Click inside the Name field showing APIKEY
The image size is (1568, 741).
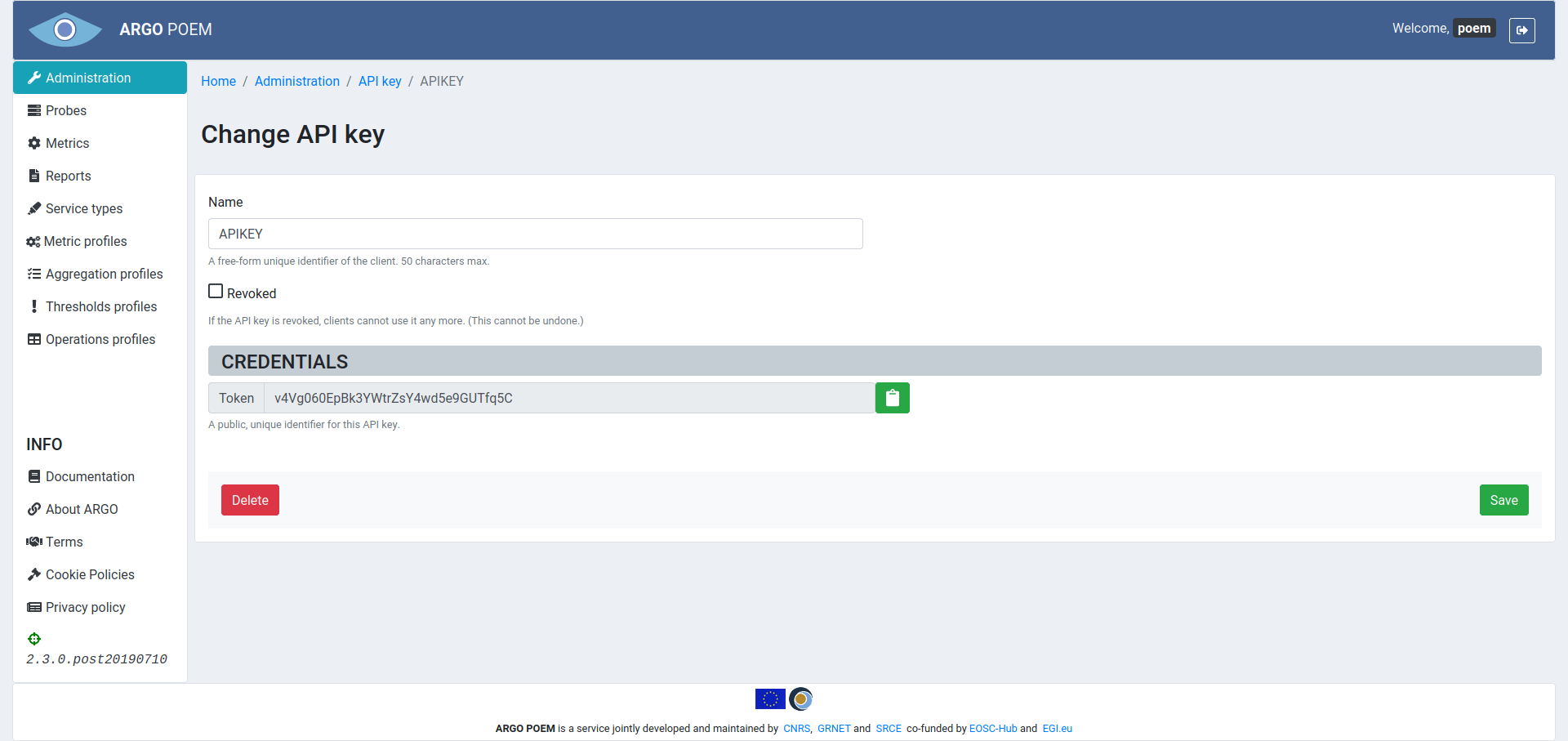tap(535, 234)
